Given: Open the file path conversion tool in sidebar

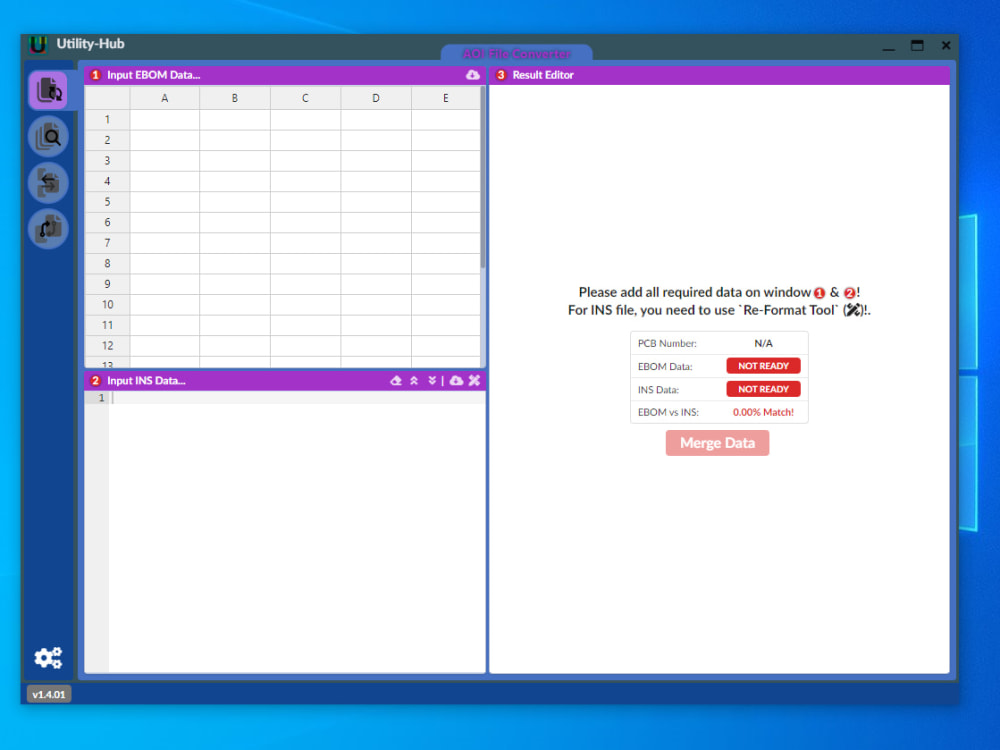Looking at the screenshot, I should click(x=48, y=228).
